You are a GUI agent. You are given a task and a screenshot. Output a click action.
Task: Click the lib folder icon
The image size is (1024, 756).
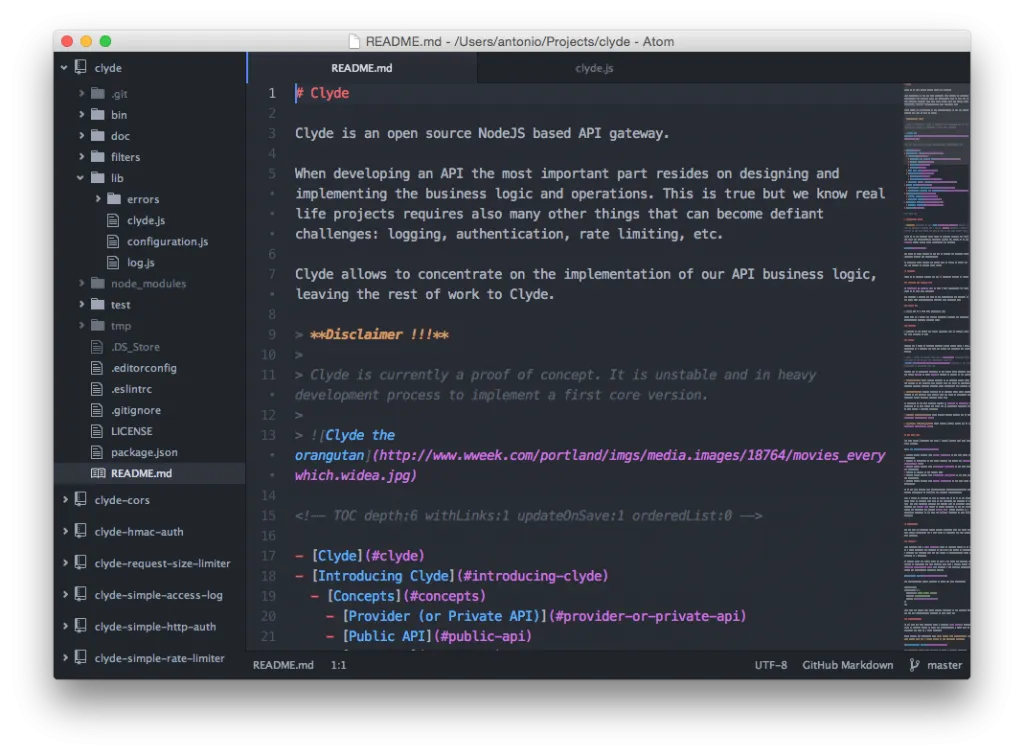tap(98, 178)
